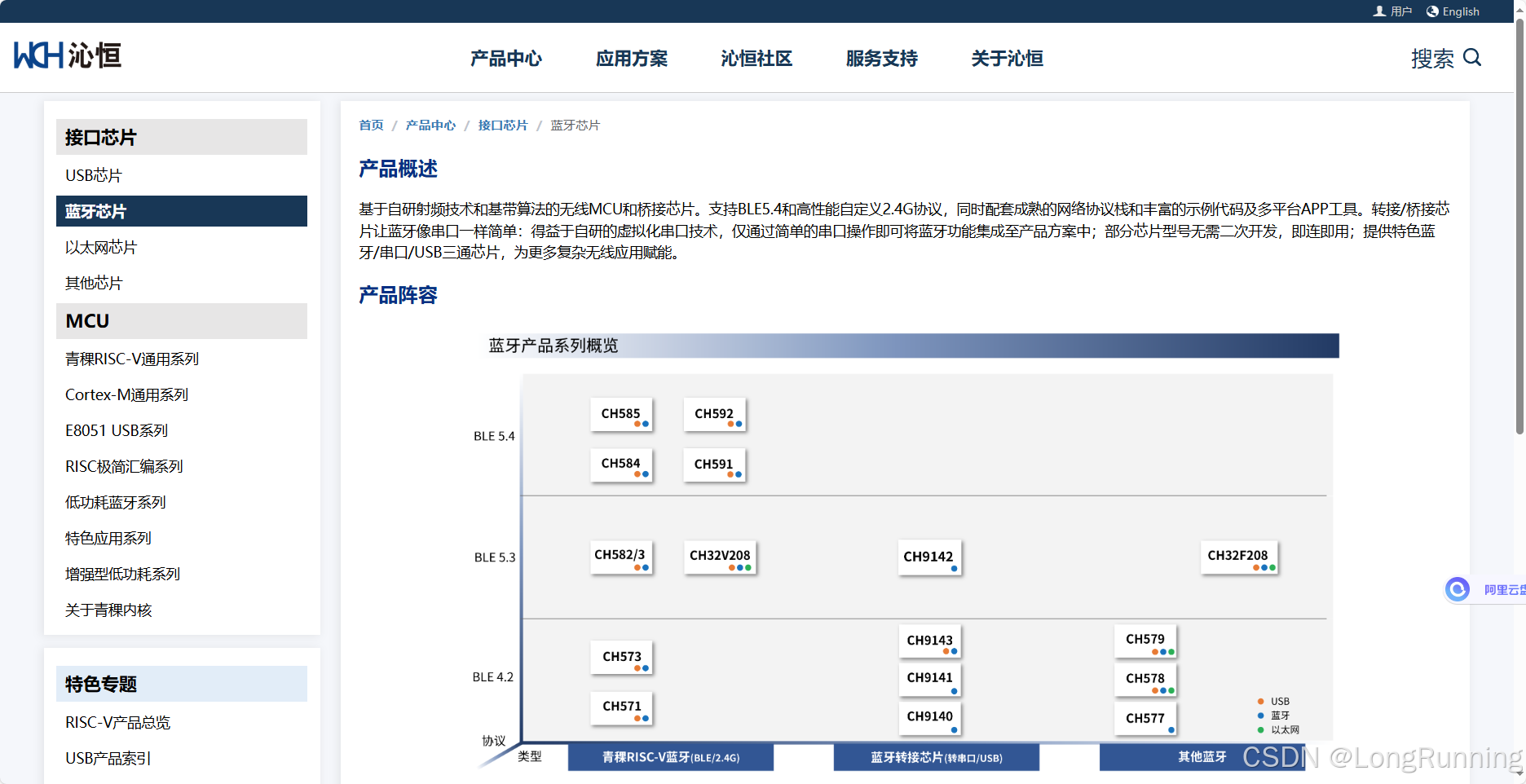Open RISC-V产品总览

tap(118, 722)
